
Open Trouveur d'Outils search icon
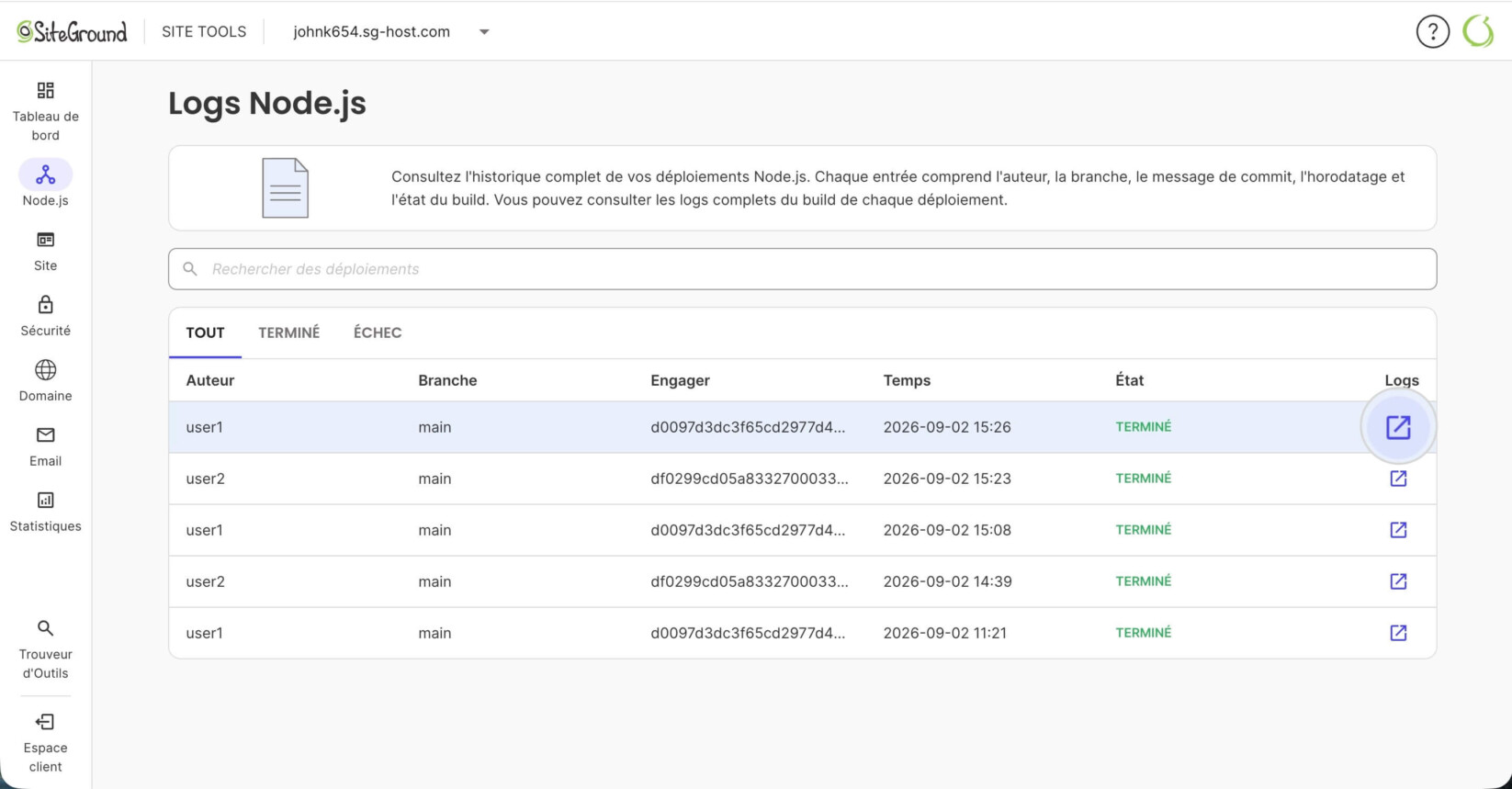pos(45,628)
